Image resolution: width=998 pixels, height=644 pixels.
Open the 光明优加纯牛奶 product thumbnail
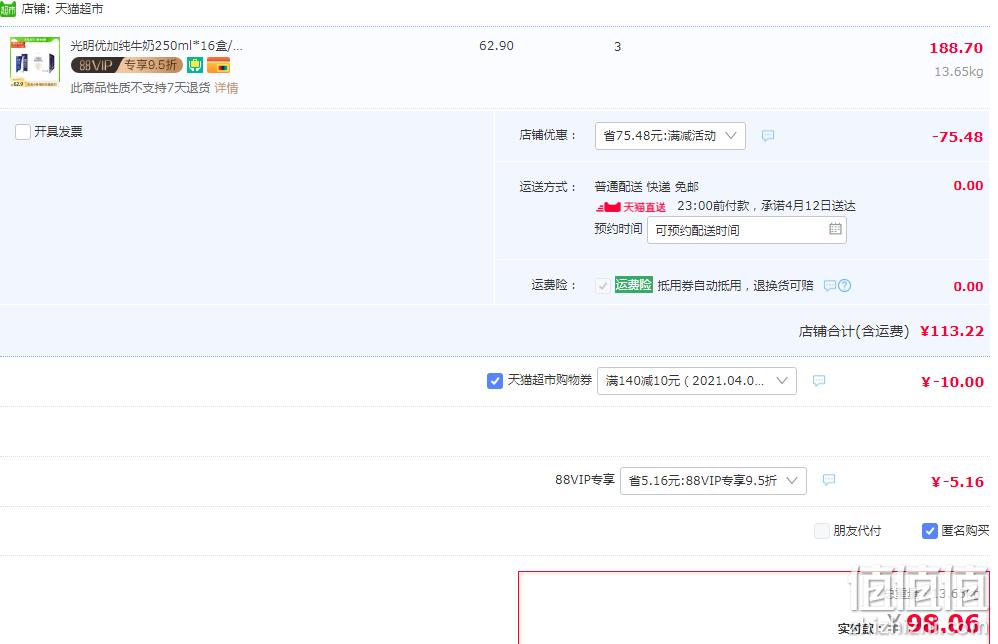[x=35, y=62]
